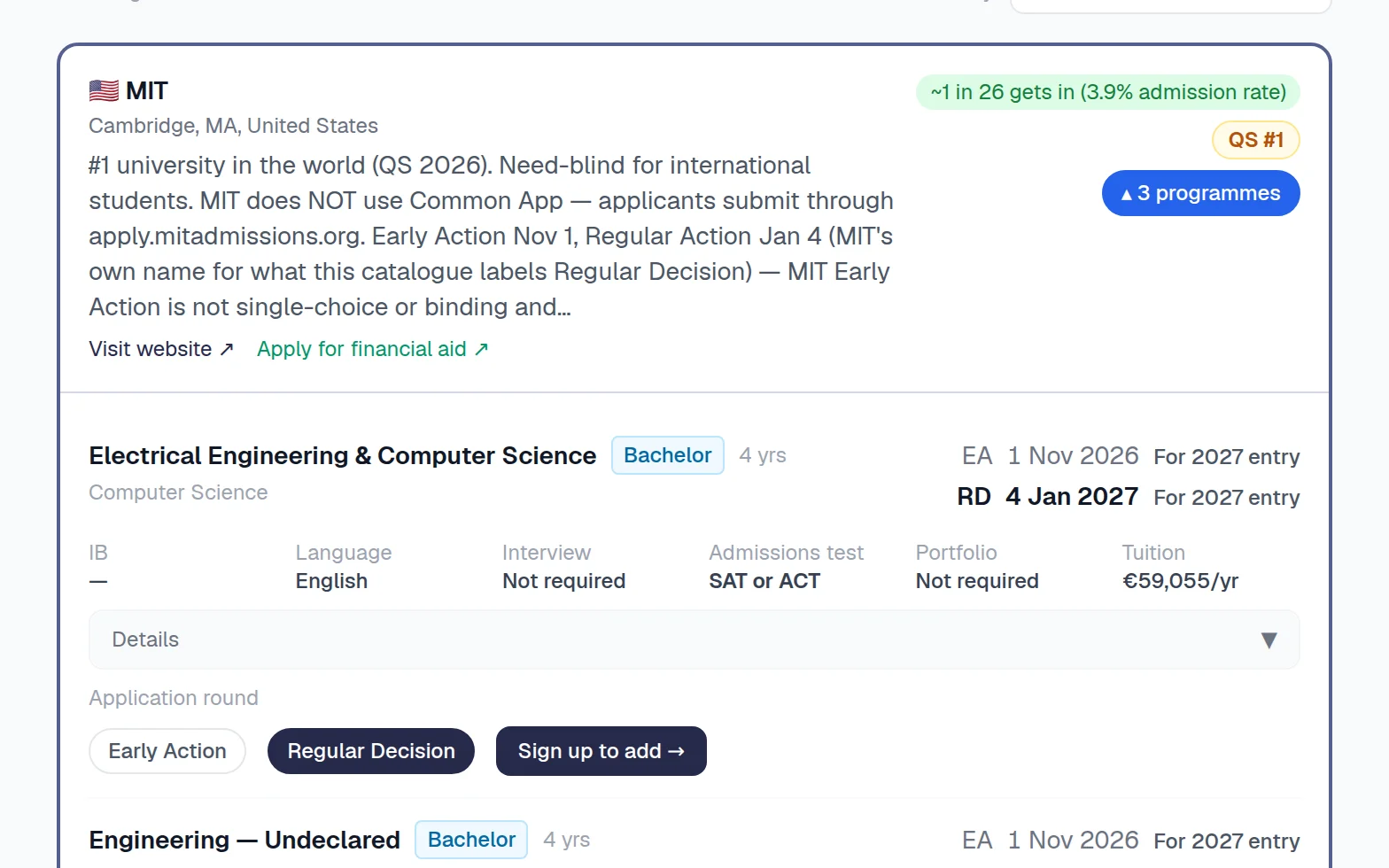The width and height of the screenshot is (1389, 868).
Task: Open the Visit website link
Action: click(x=160, y=349)
